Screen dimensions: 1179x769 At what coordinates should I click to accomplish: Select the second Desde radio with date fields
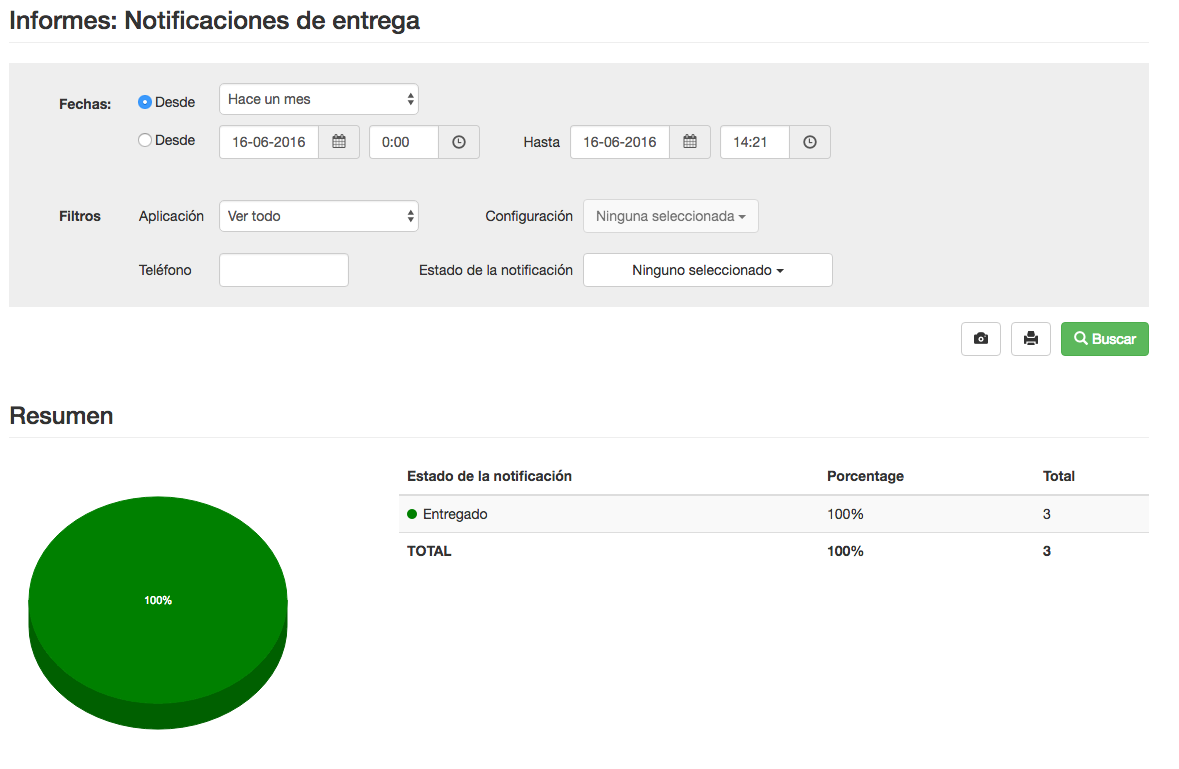pyautogui.click(x=145, y=140)
